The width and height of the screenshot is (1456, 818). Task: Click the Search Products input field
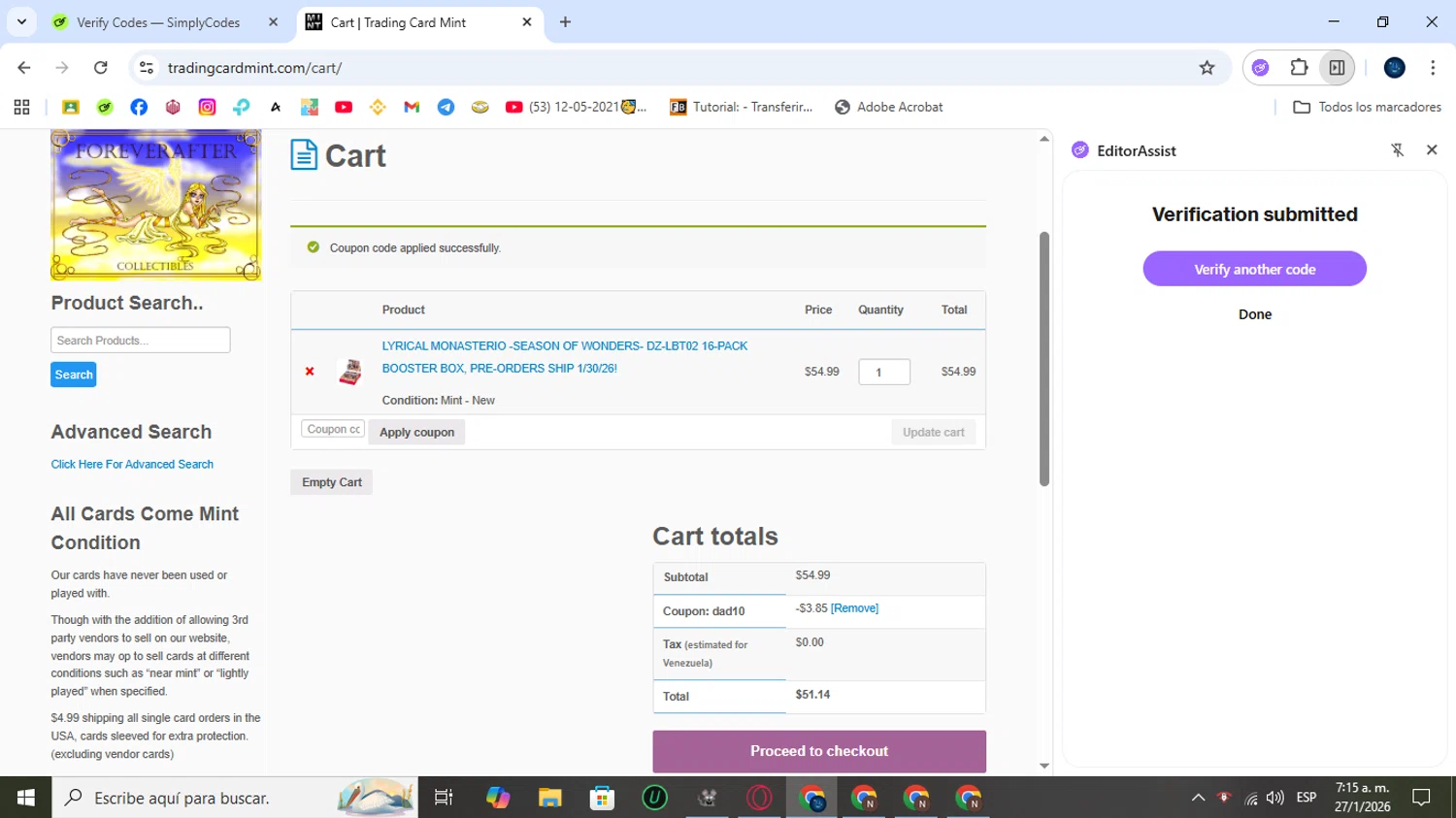pos(141,340)
